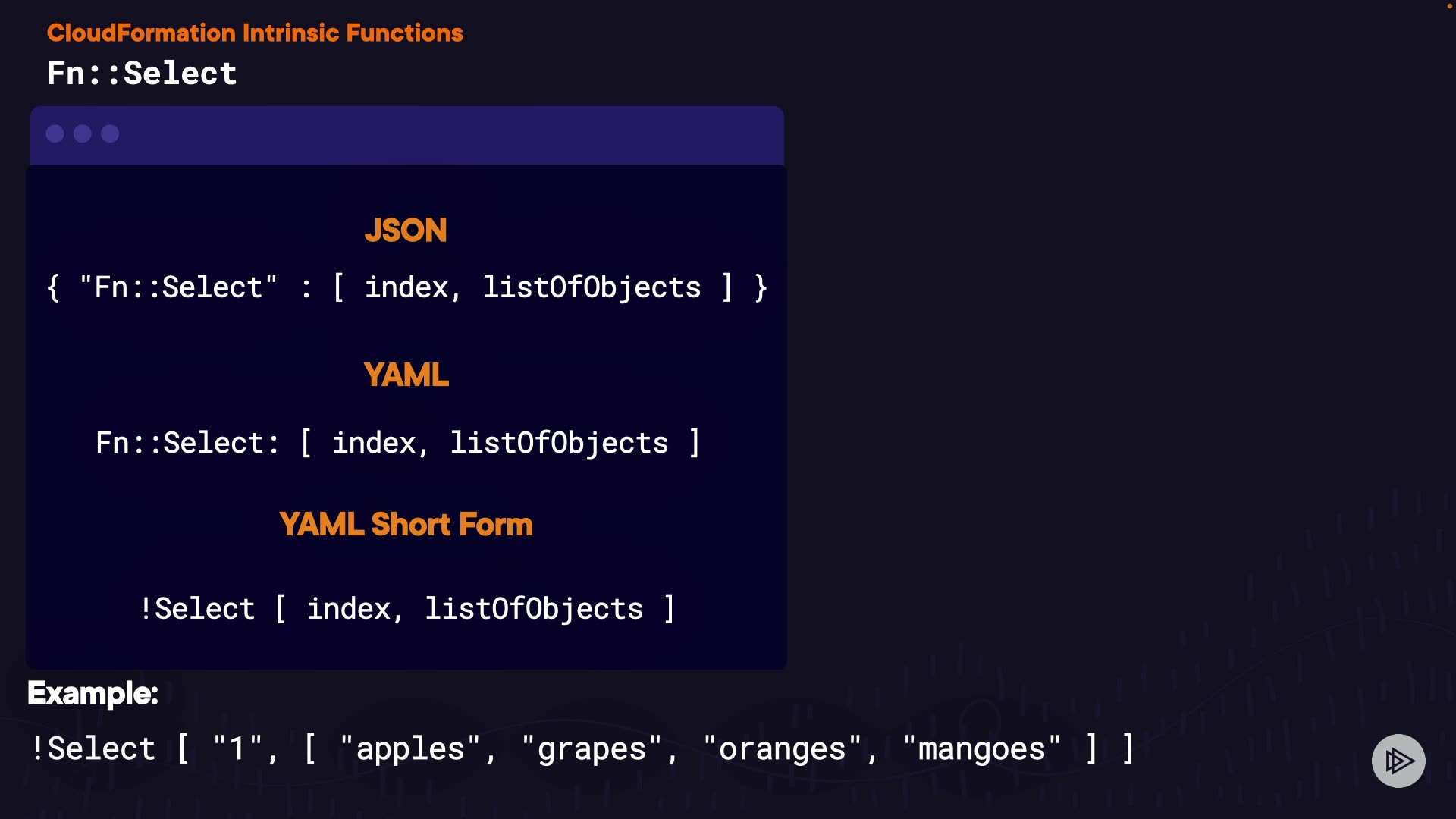This screenshot has width=1456, height=819.
Task: Click the Fn::Select slide title
Action: (142, 74)
